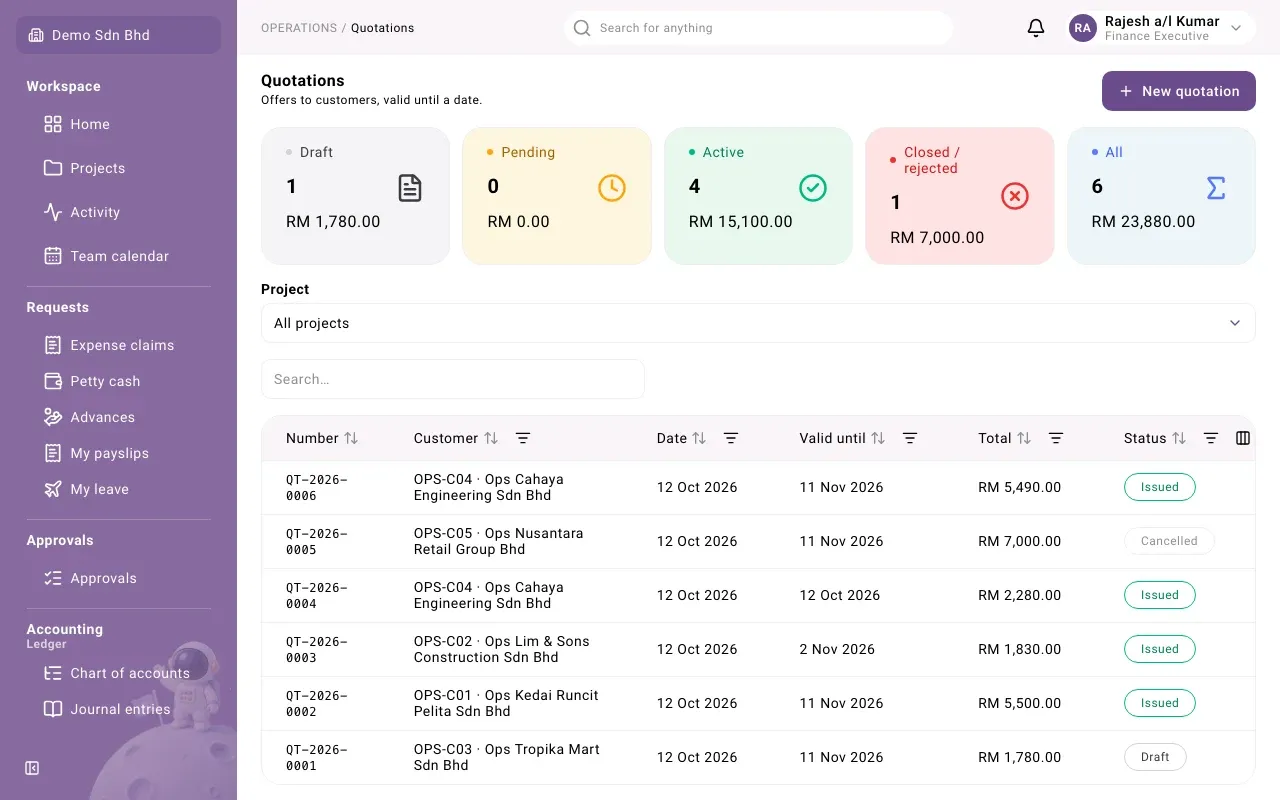
Task: Click the Draft card document icon
Action: [410, 188]
